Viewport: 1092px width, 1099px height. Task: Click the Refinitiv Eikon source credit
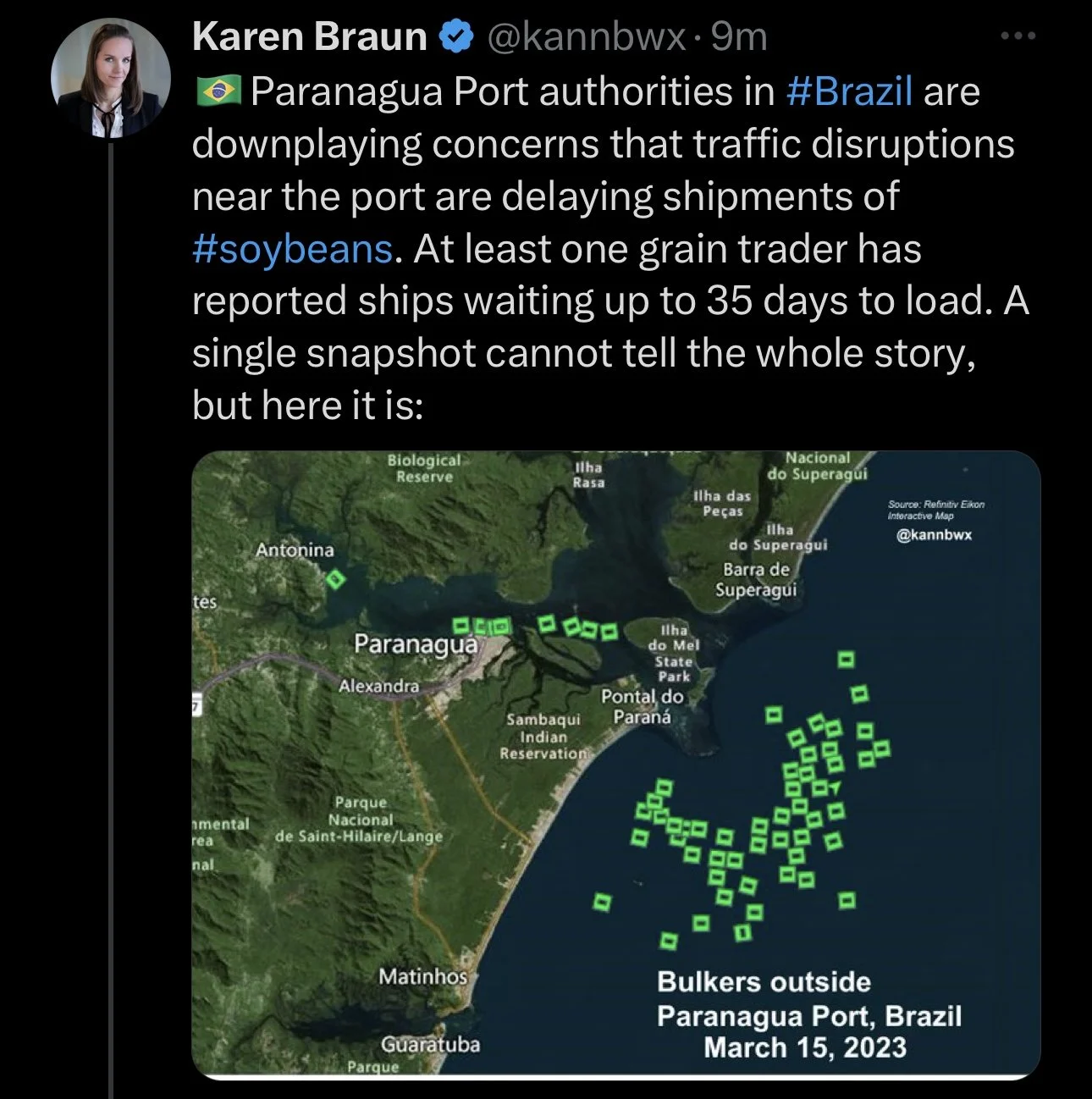[x=935, y=510]
